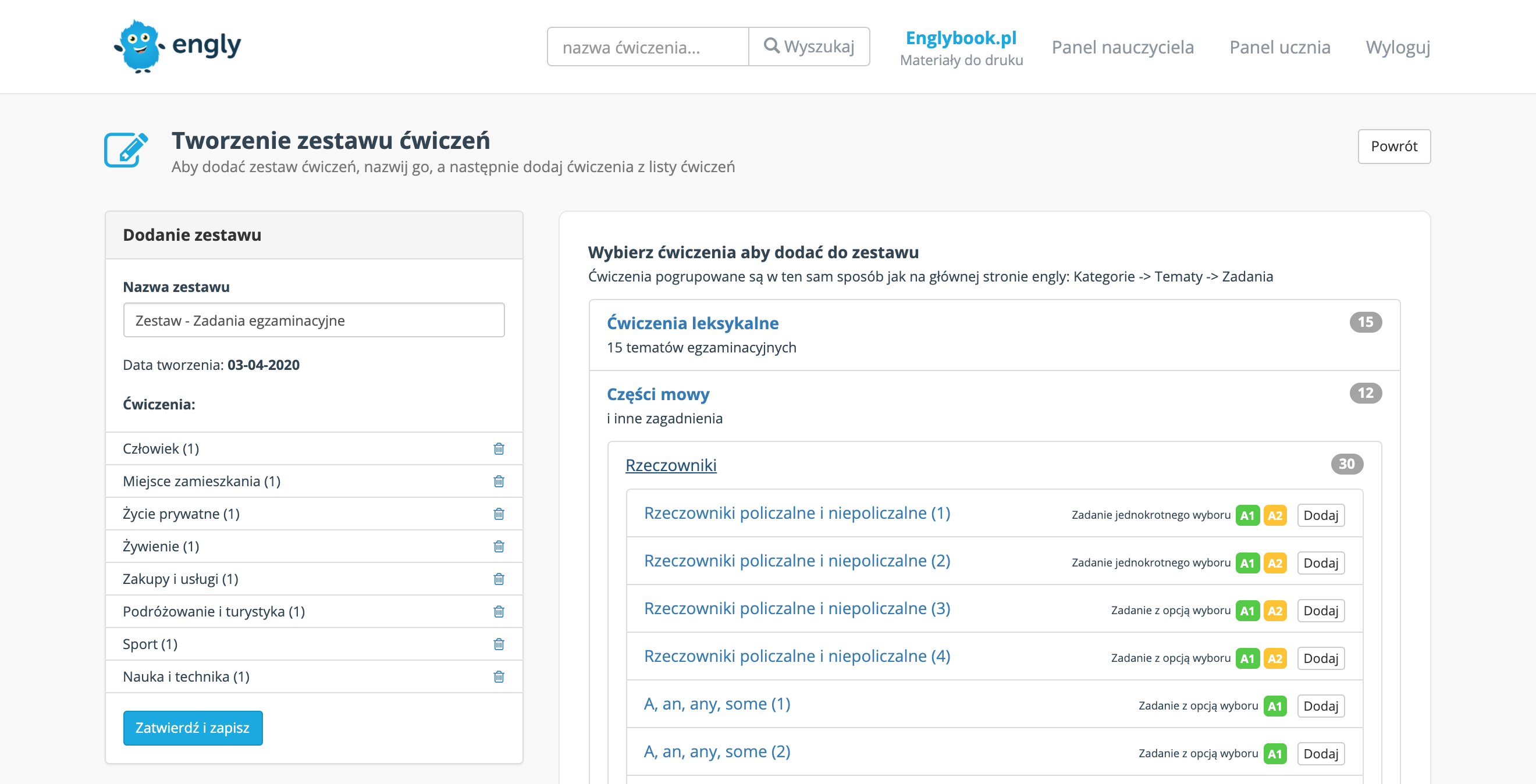Add Rzeczowniki policzalne i niepoliczalne (2) with Dodaj
Screen dimensions: 1536x784
(1321, 563)
